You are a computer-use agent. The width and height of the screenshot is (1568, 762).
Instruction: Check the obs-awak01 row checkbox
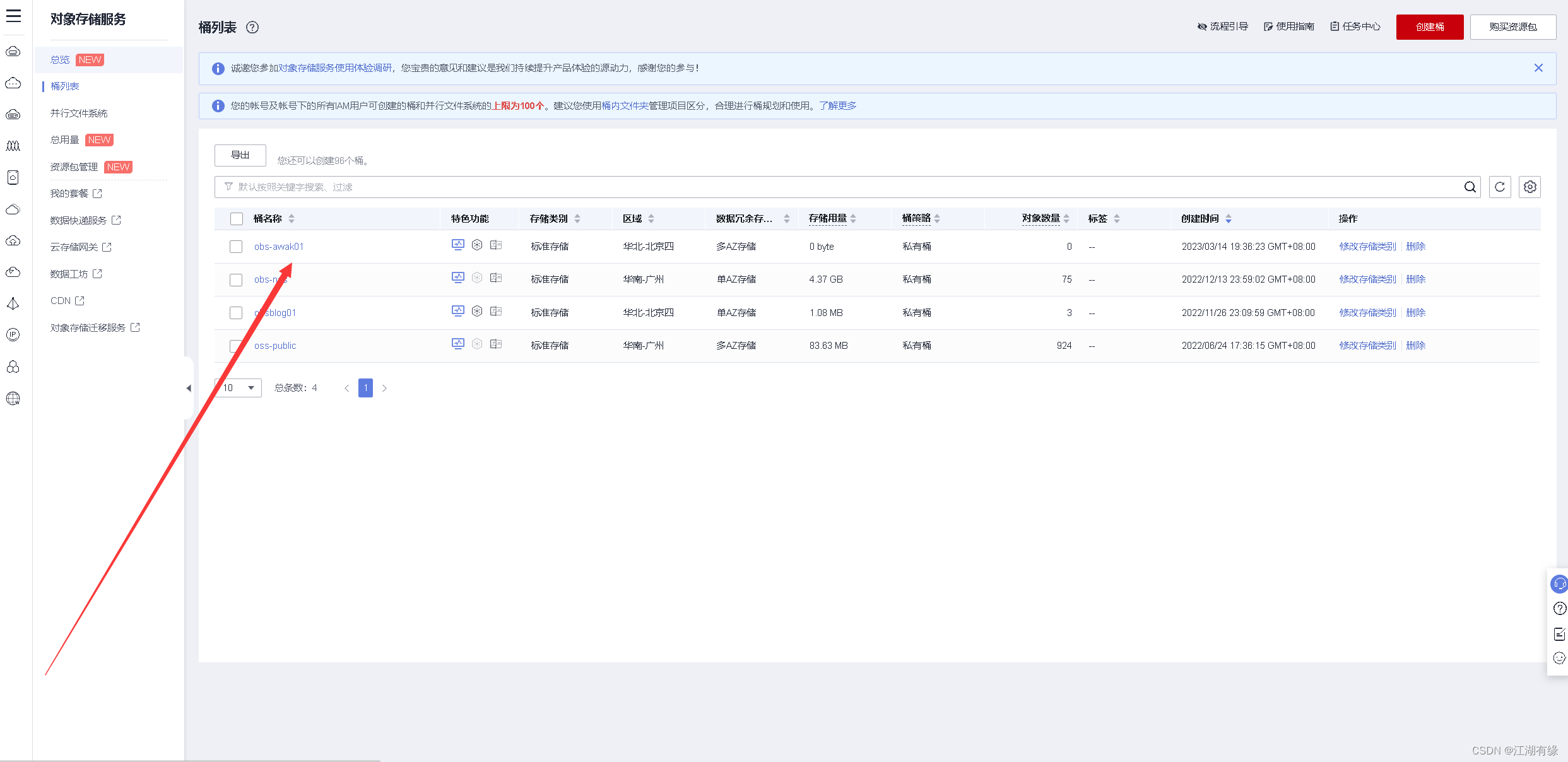click(x=236, y=247)
